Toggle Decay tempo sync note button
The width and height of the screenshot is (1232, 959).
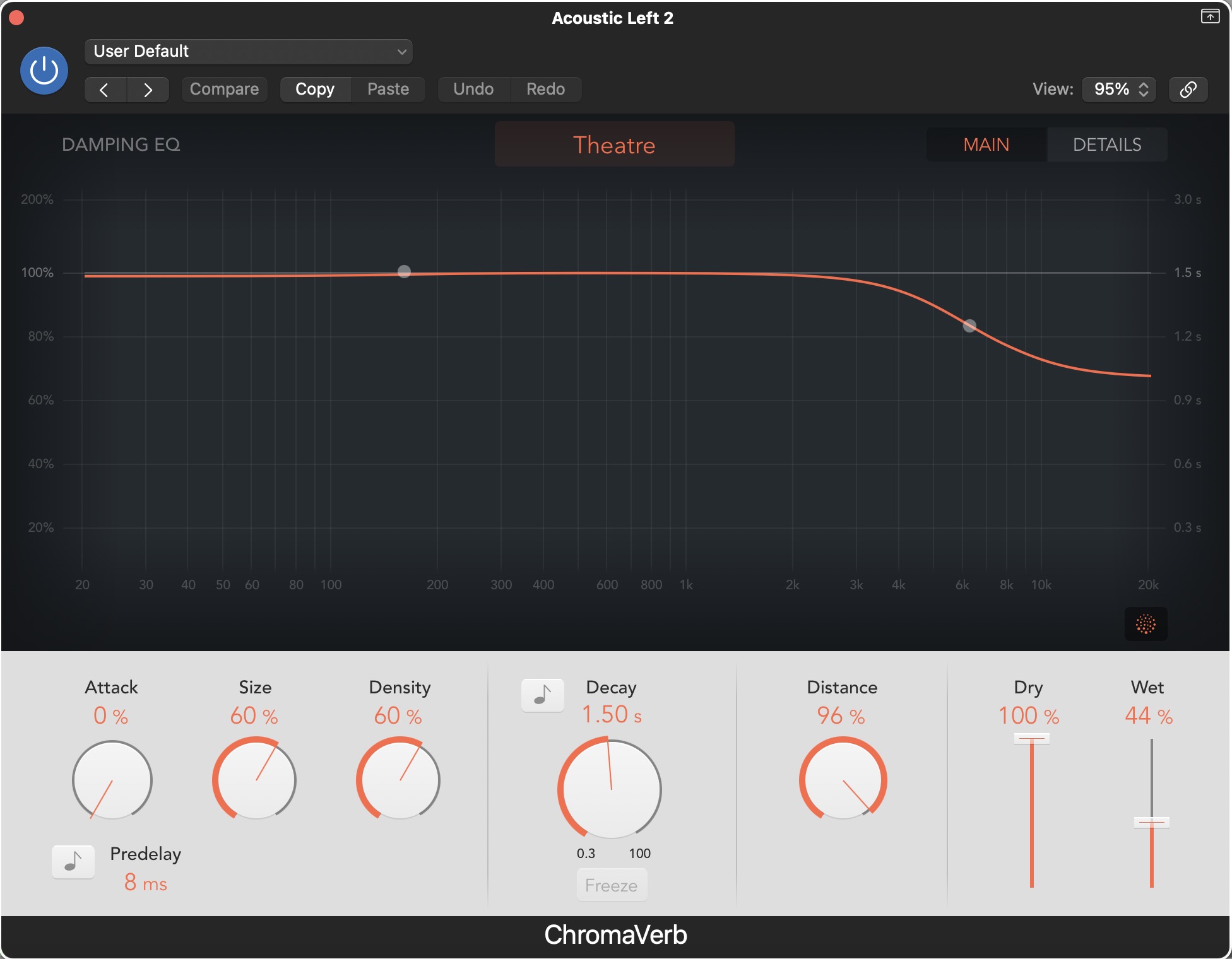543,695
